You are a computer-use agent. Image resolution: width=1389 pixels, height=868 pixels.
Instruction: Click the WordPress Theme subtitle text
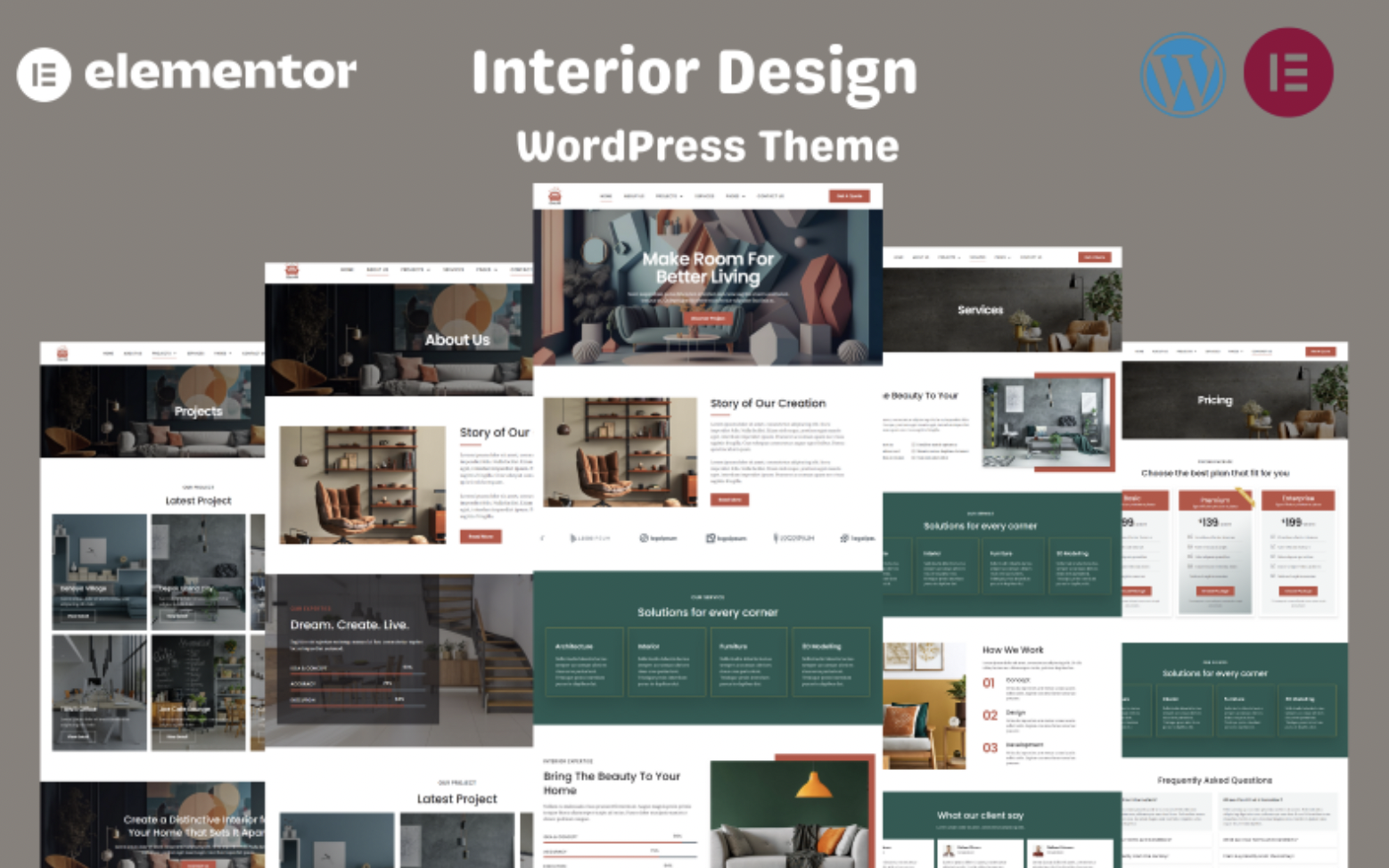pyautogui.click(x=708, y=146)
